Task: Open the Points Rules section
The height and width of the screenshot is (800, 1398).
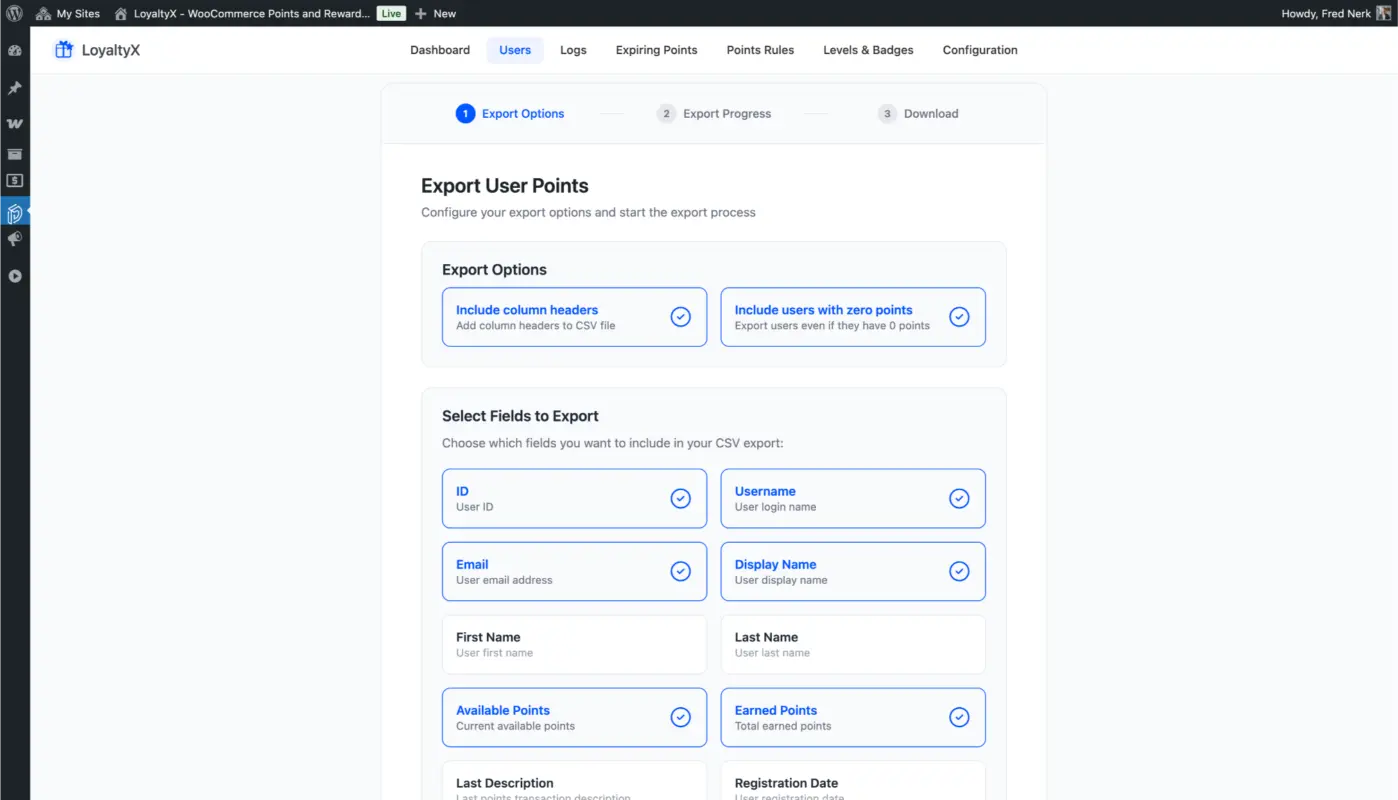Action: (x=760, y=49)
